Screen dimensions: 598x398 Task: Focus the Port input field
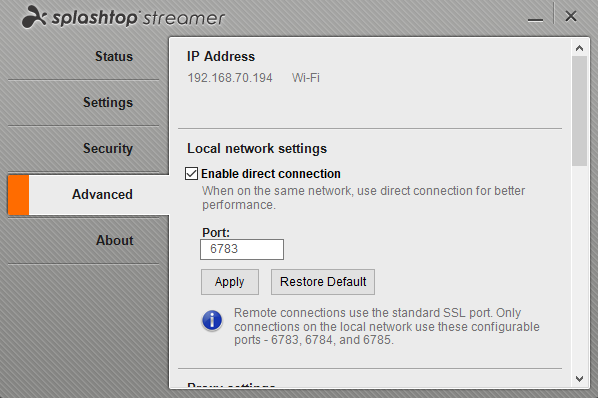click(242, 249)
